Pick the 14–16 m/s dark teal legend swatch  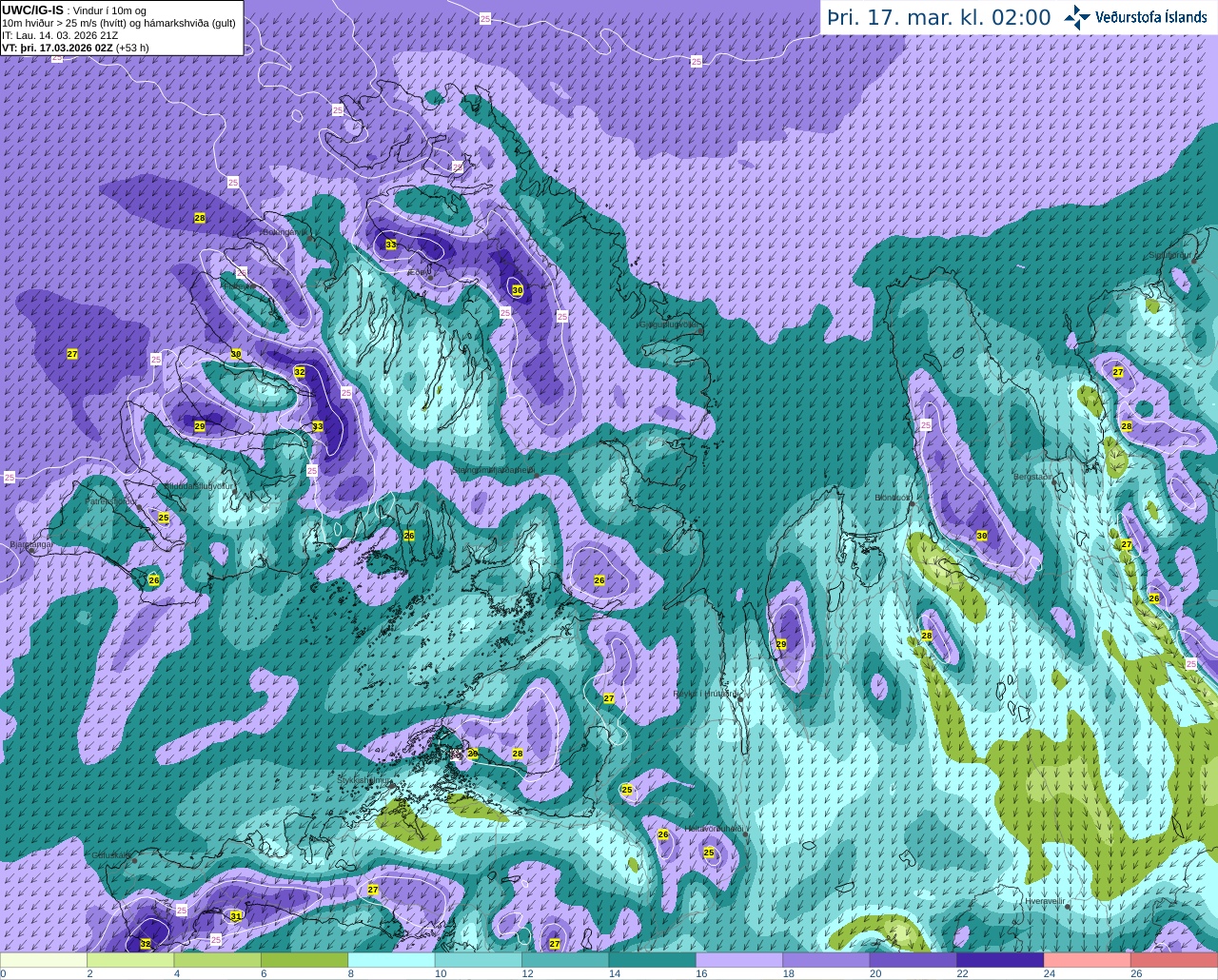(652, 960)
